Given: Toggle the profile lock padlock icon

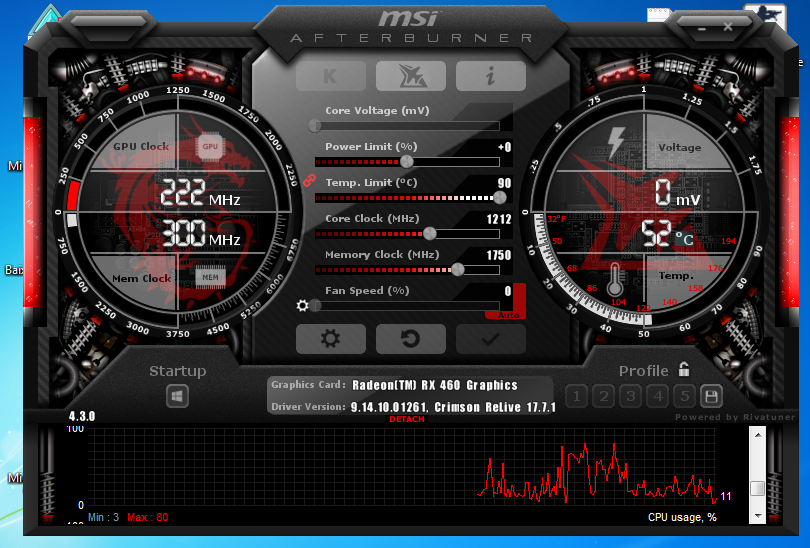Looking at the screenshot, I should click(684, 369).
